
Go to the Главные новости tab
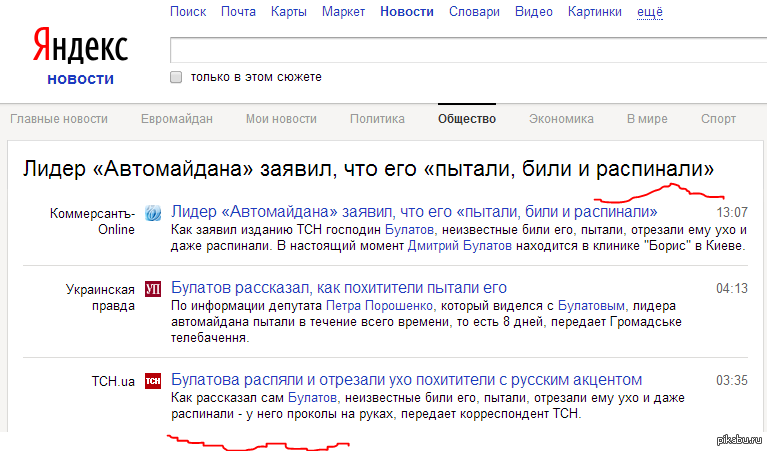click(59, 119)
